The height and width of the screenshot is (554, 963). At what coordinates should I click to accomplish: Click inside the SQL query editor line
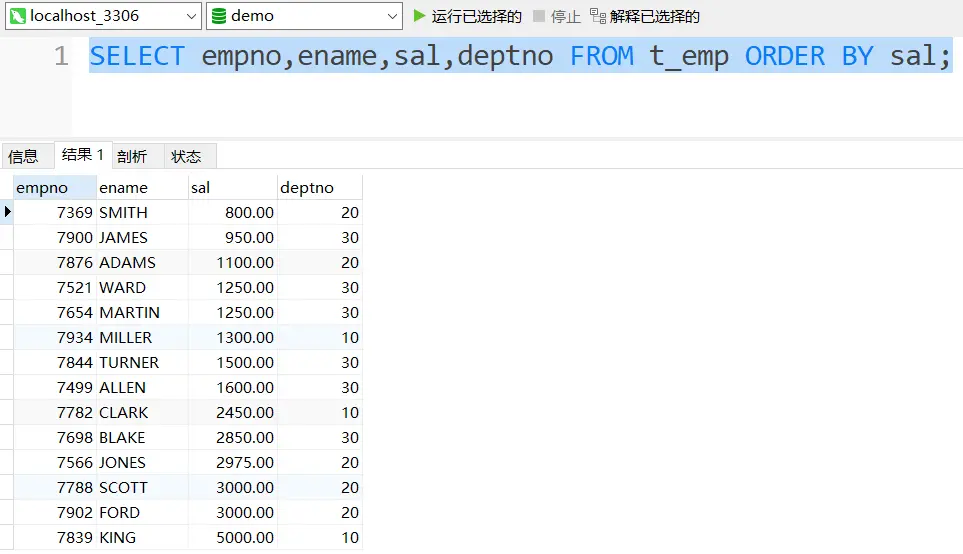(520, 56)
